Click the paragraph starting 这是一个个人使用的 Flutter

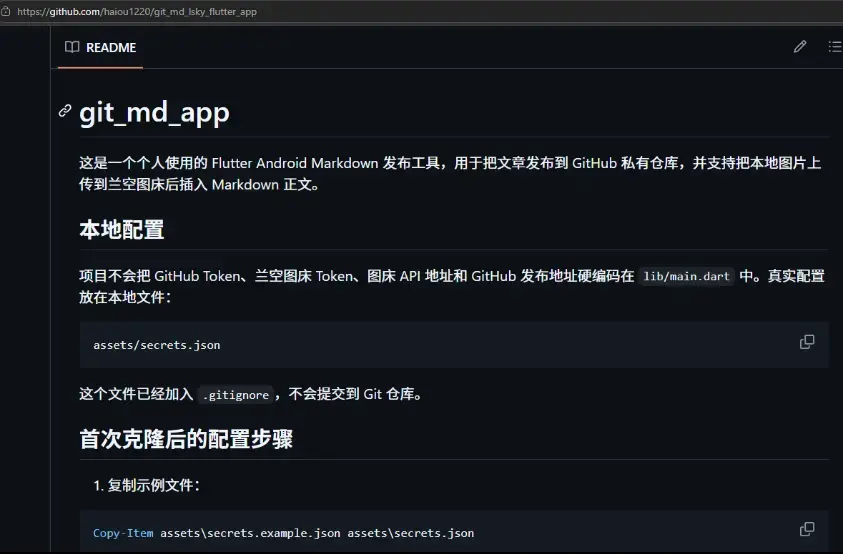(450, 174)
